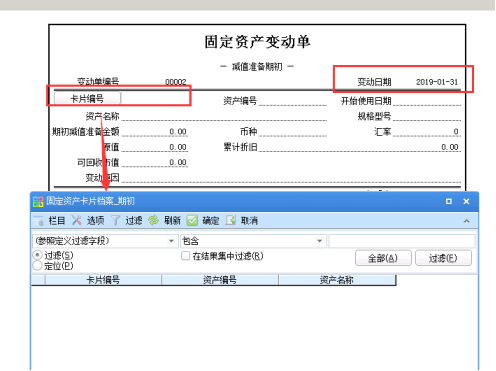496x371 pixels.
Task: Click the 过滤 toolbar label
Action: coord(134,221)
